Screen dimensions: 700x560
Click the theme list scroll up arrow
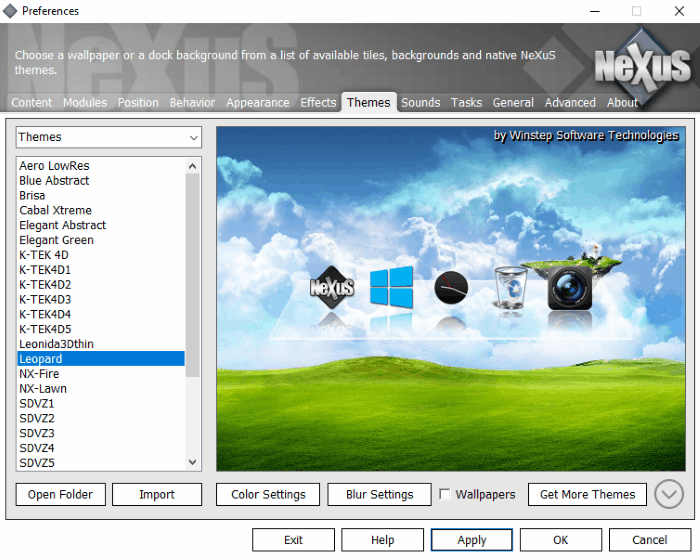click(192, 166)
